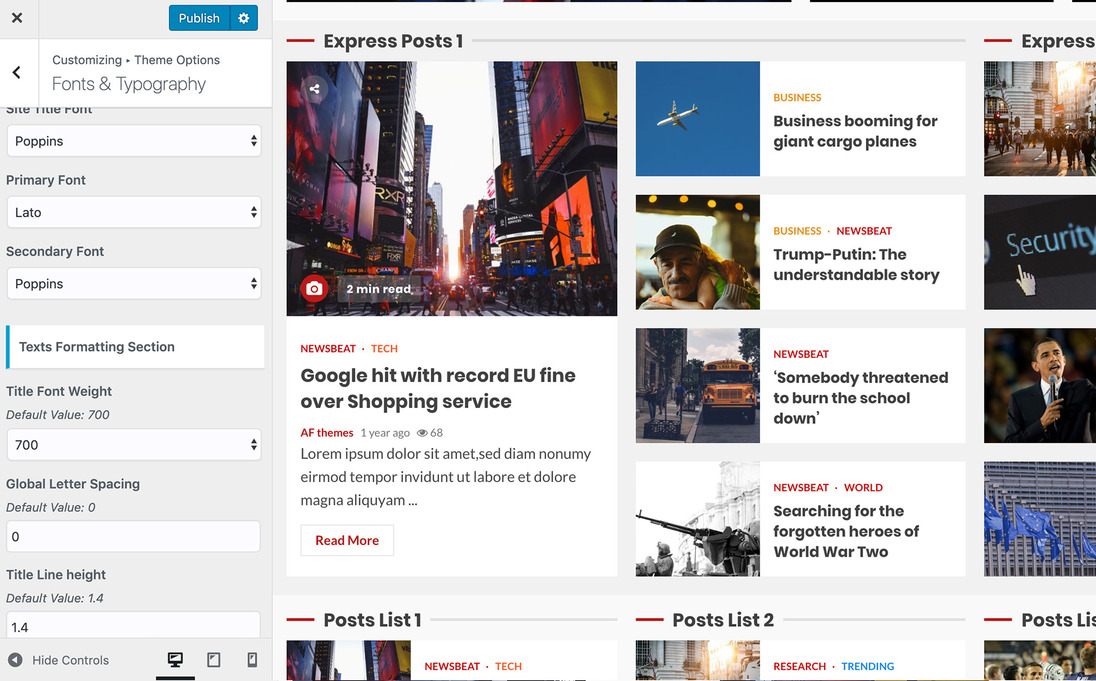Click RESEARCH category in Posts List 2
This screenshot has width=1096, height=681.
point(800,667)
